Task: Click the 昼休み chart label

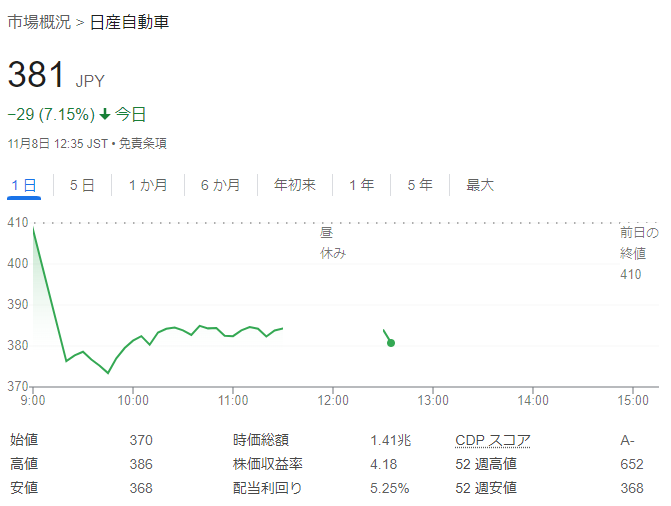Action: pyautogui.click(x=333, y=243)
